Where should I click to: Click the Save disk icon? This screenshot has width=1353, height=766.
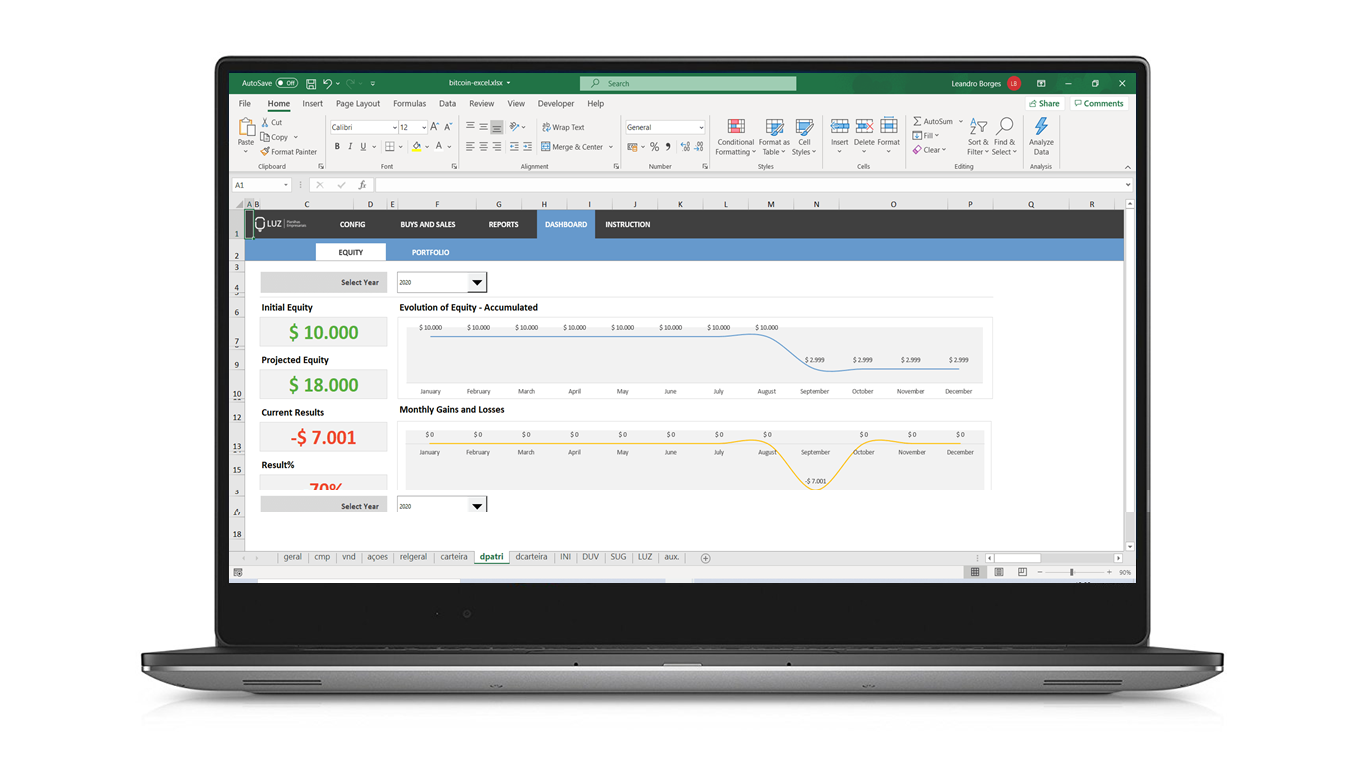(311, 83)
